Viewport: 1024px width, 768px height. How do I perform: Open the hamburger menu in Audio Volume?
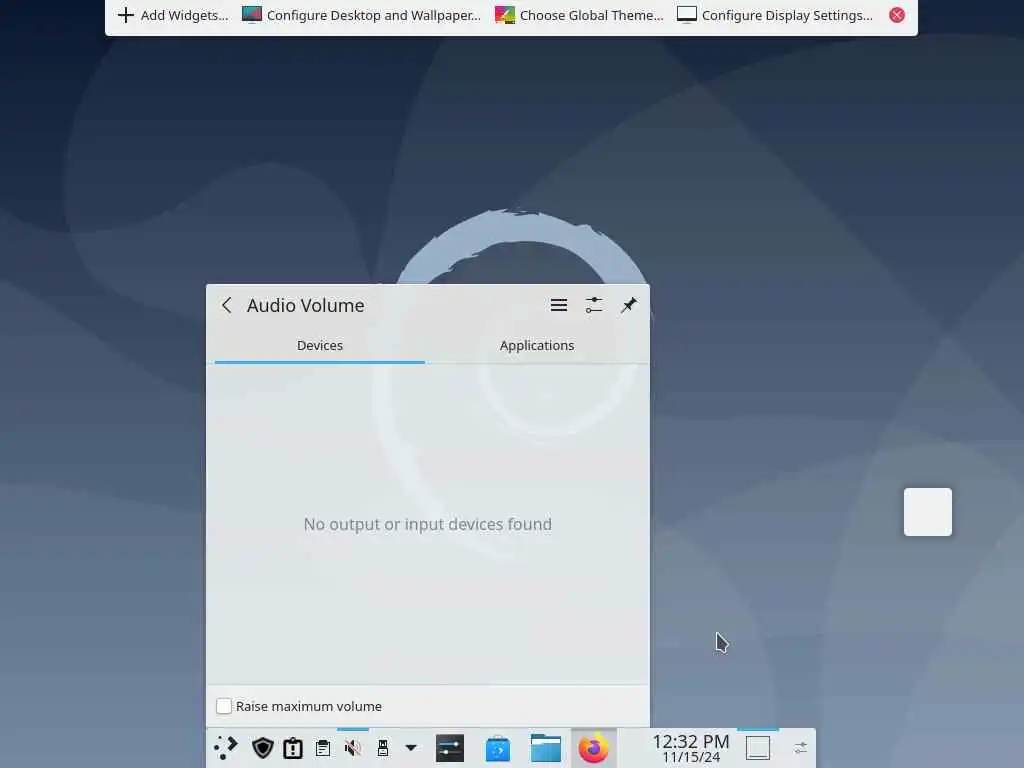558,305
